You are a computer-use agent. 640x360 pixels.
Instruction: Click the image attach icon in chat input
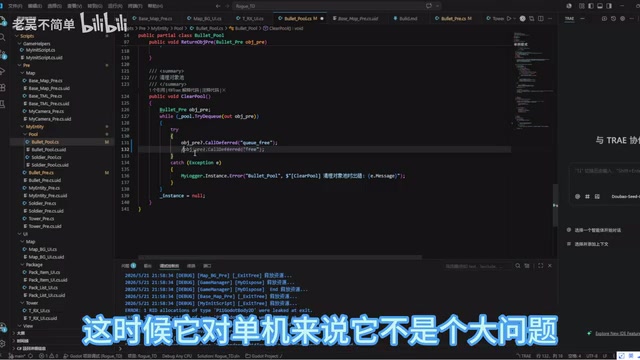[x=597, y=196]
